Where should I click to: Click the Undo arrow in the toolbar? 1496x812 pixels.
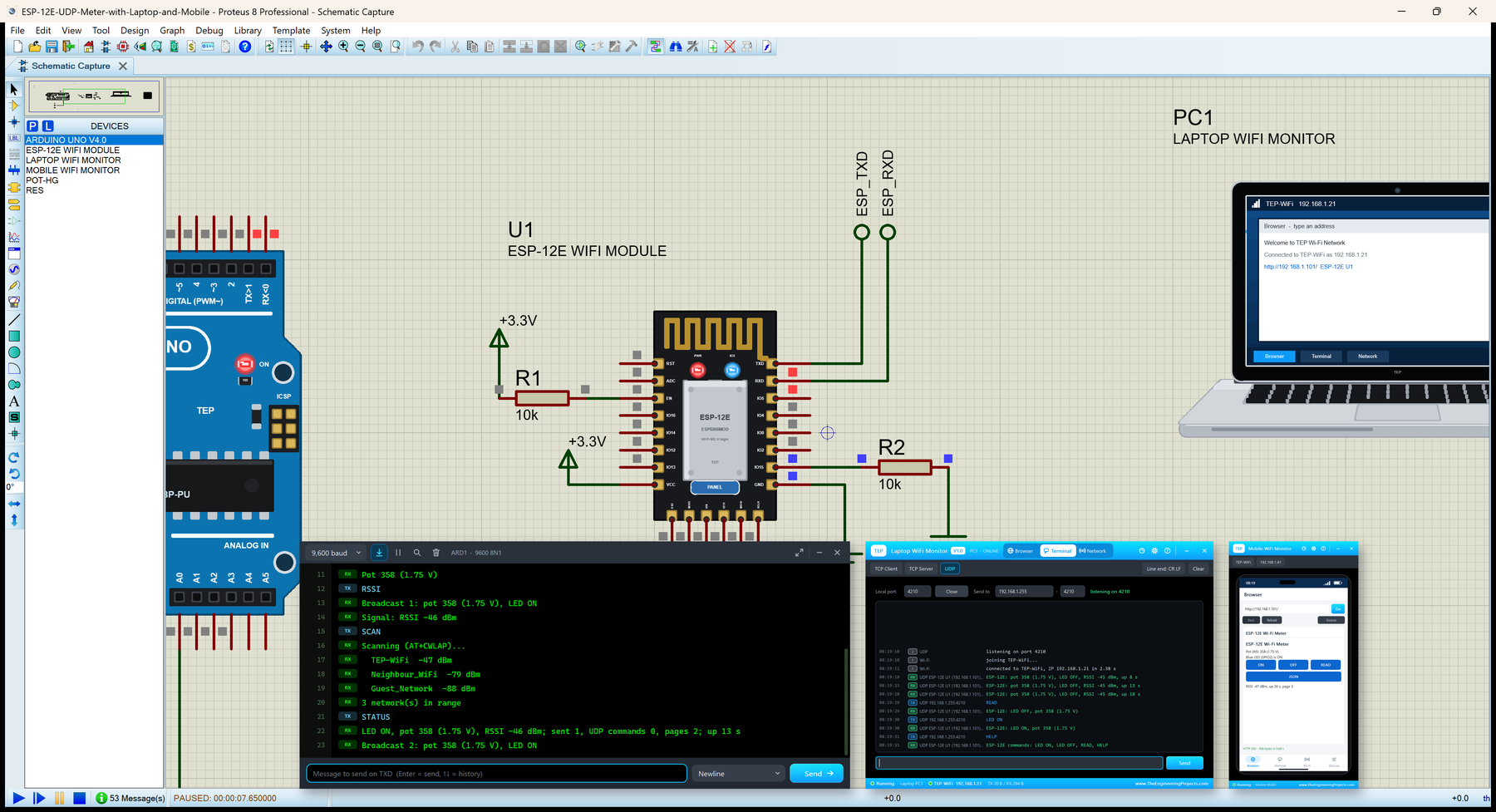click(418, 47)
